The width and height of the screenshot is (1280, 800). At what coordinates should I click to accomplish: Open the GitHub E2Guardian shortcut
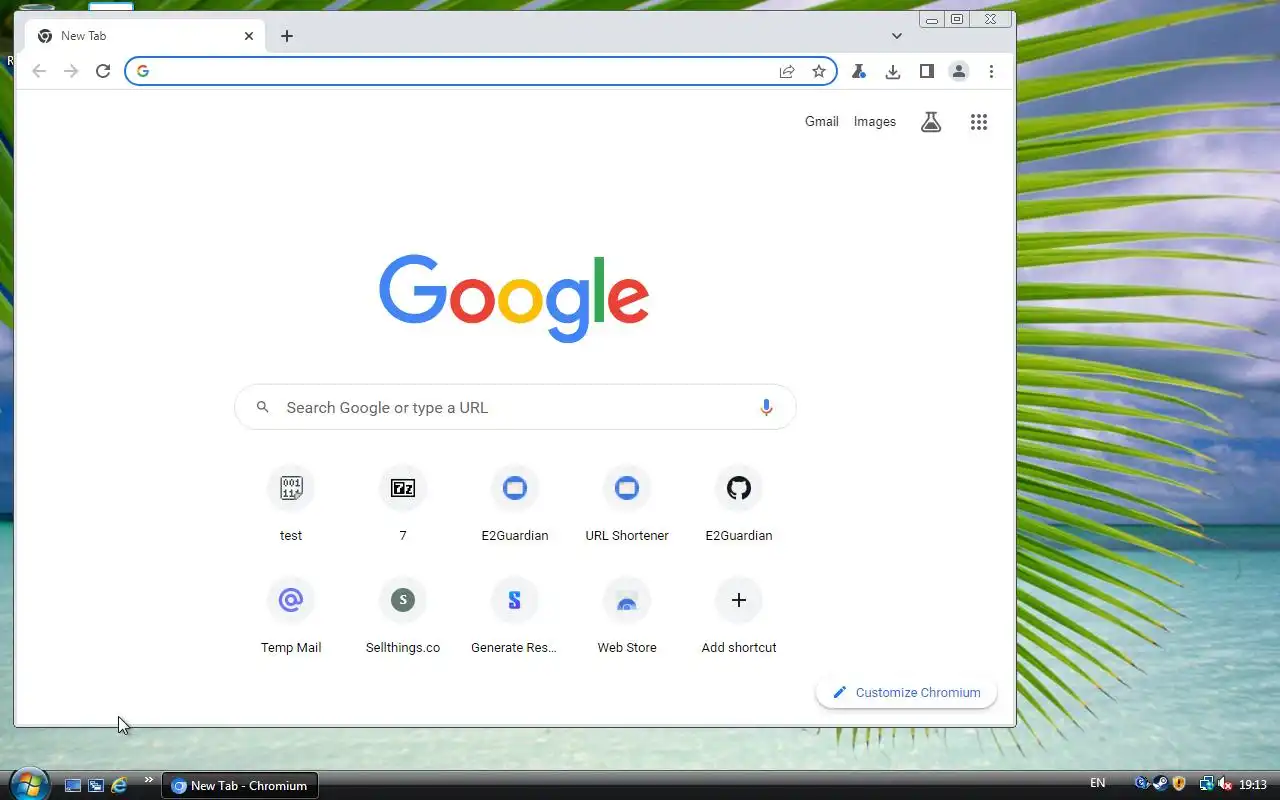tap(739, 504)
